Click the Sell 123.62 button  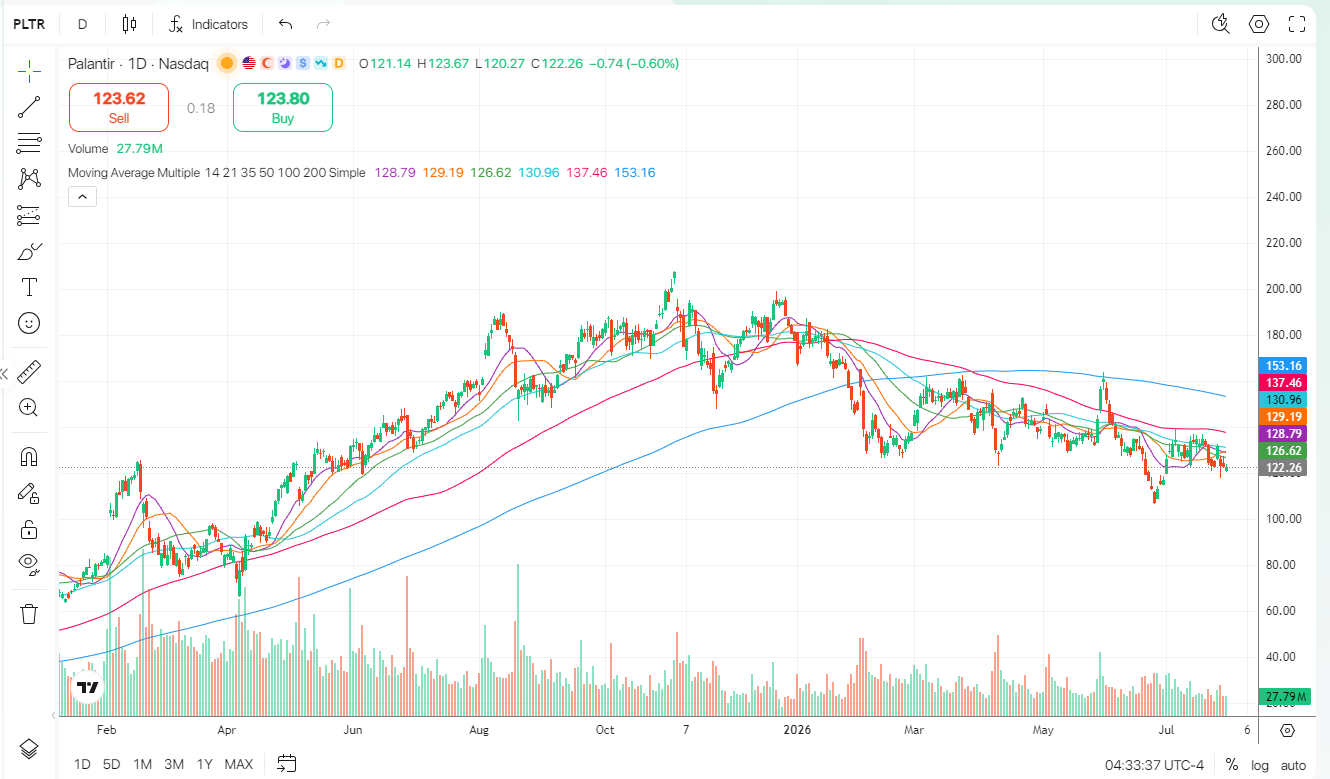[119, 107]
